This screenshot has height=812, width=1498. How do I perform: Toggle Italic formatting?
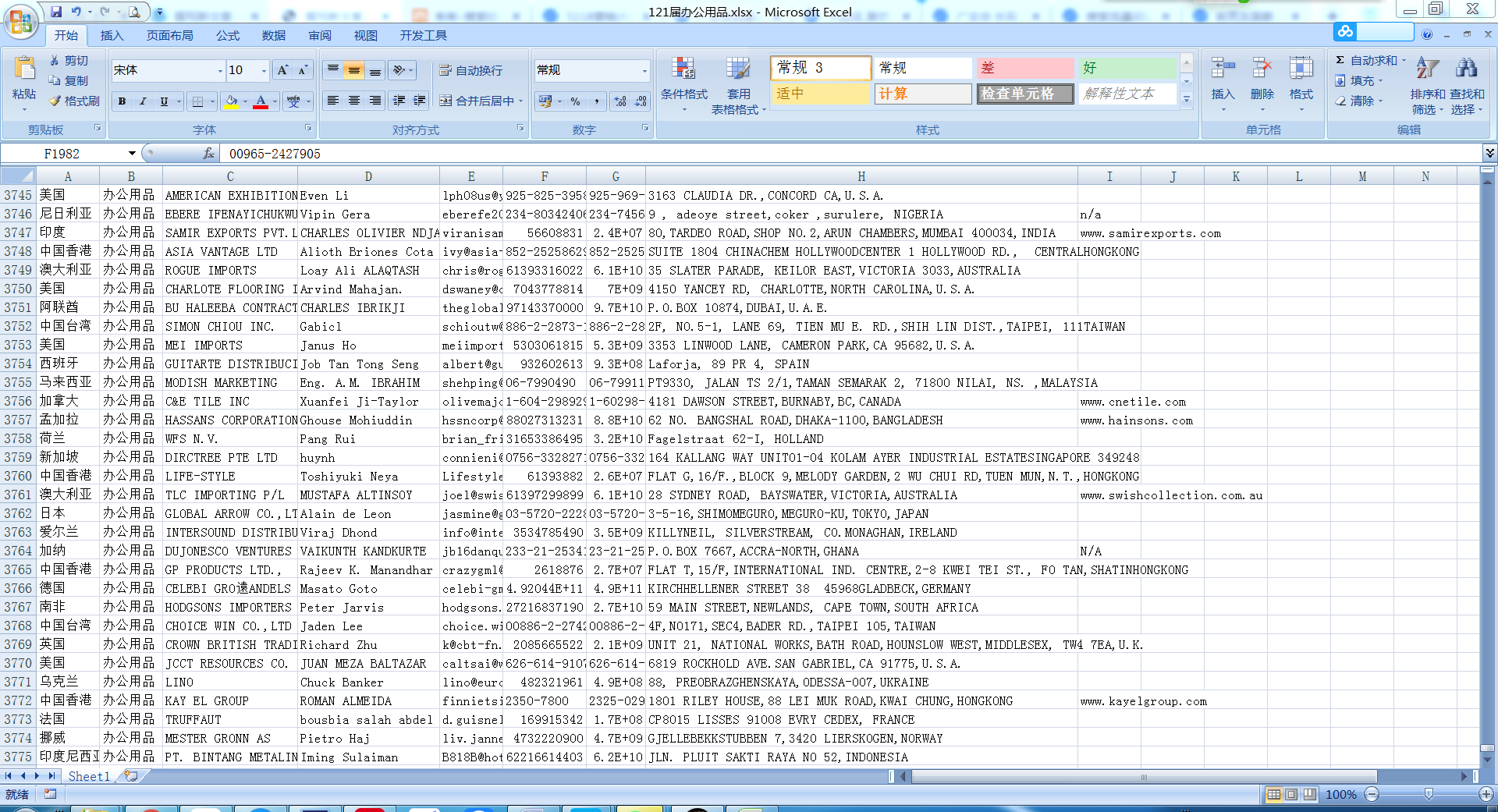click(143, 101)
